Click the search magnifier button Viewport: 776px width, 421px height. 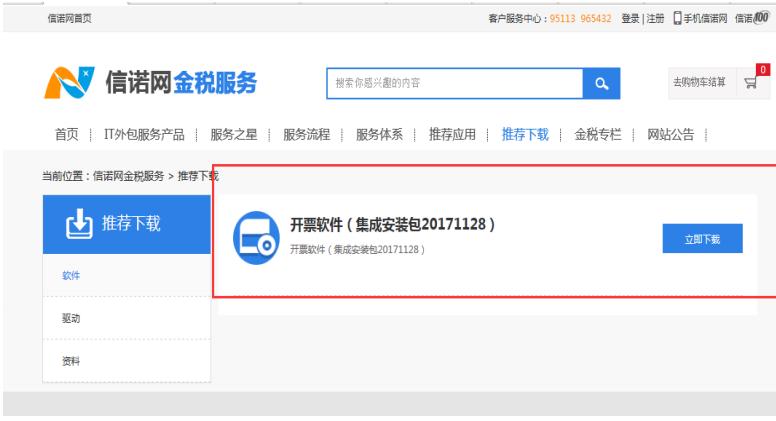point(601,84)
